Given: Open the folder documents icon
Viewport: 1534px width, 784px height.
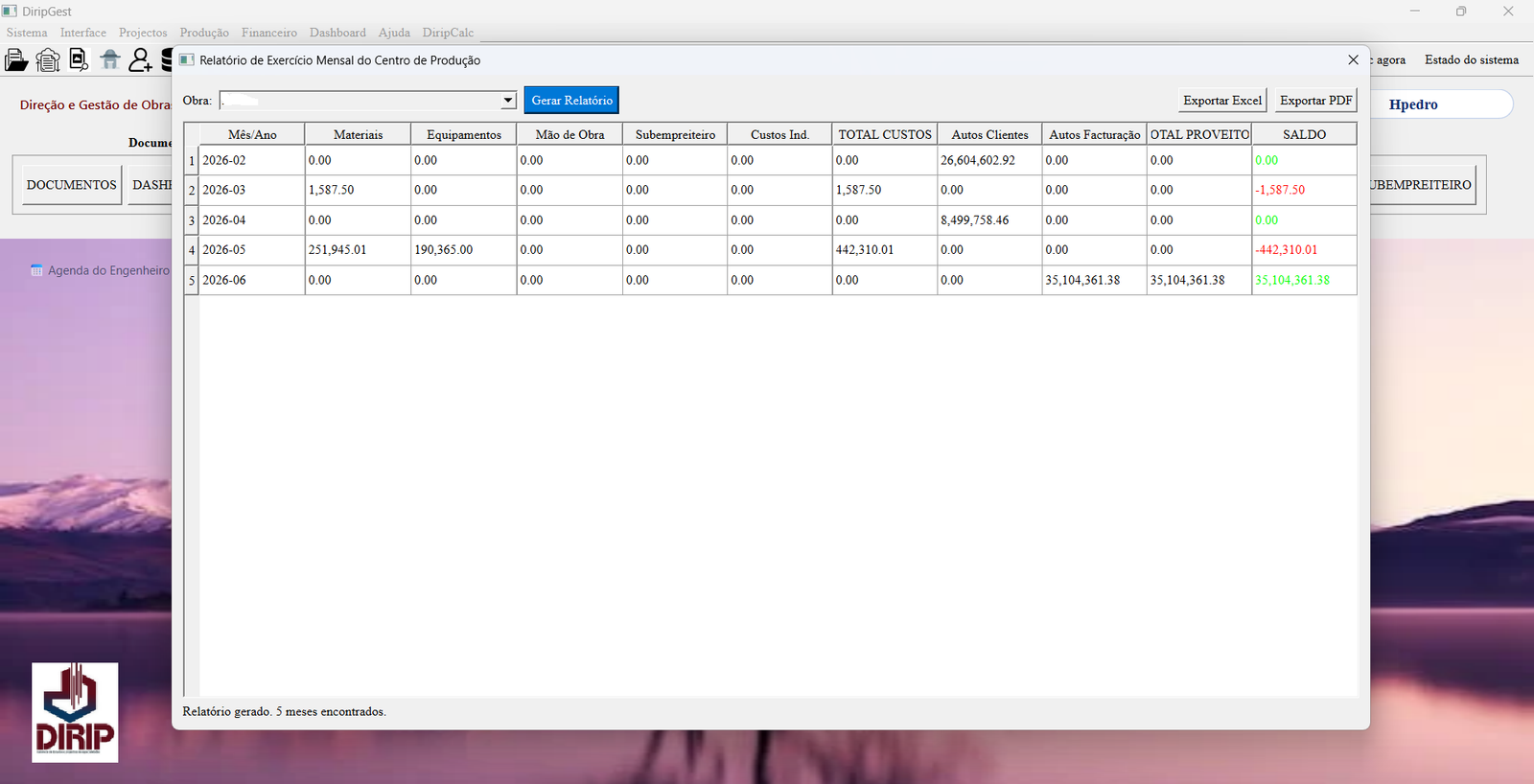Looking at the screenshot, I should (x=16, y=60).
